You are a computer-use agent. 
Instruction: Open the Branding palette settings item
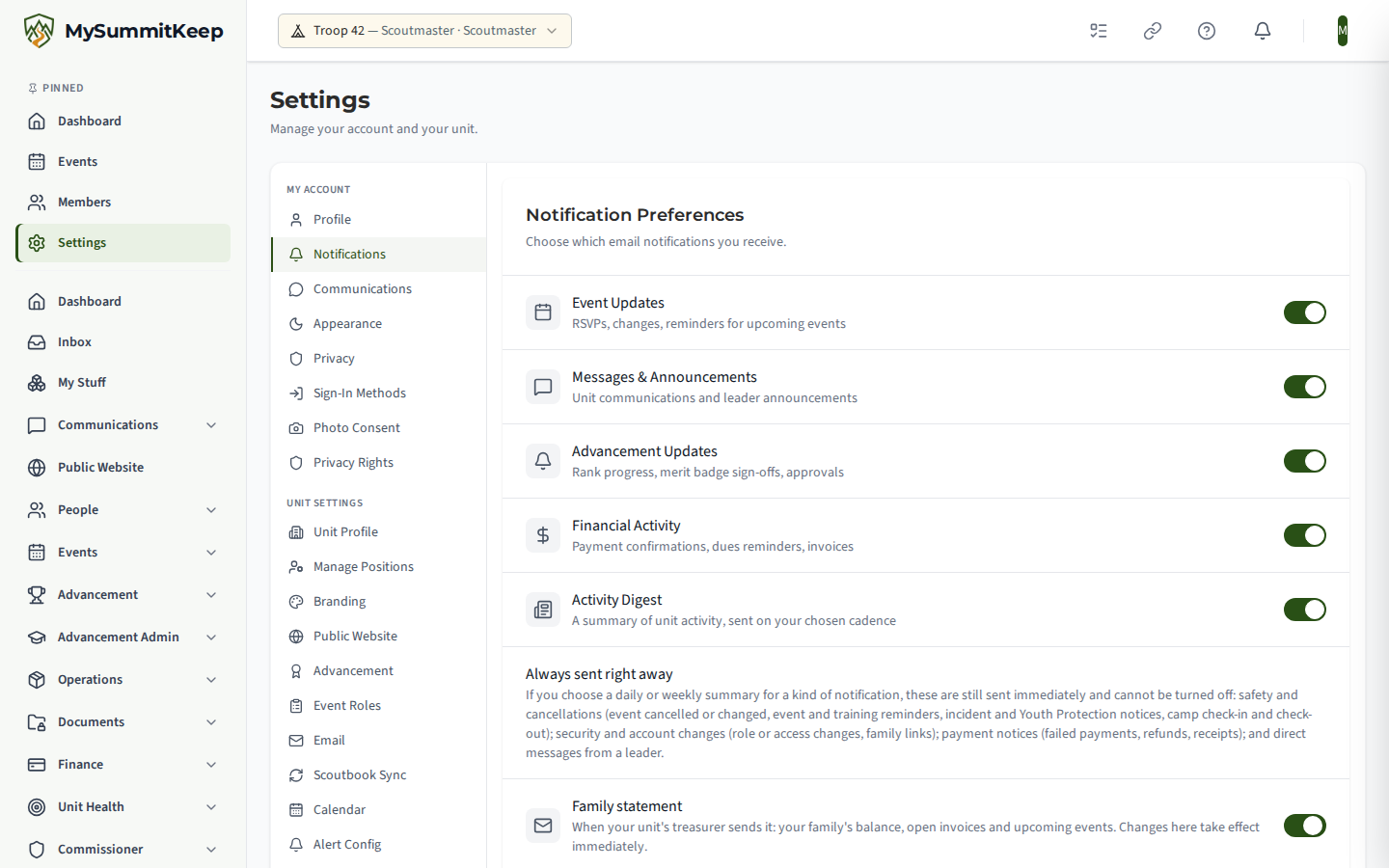tap(378, 602)
